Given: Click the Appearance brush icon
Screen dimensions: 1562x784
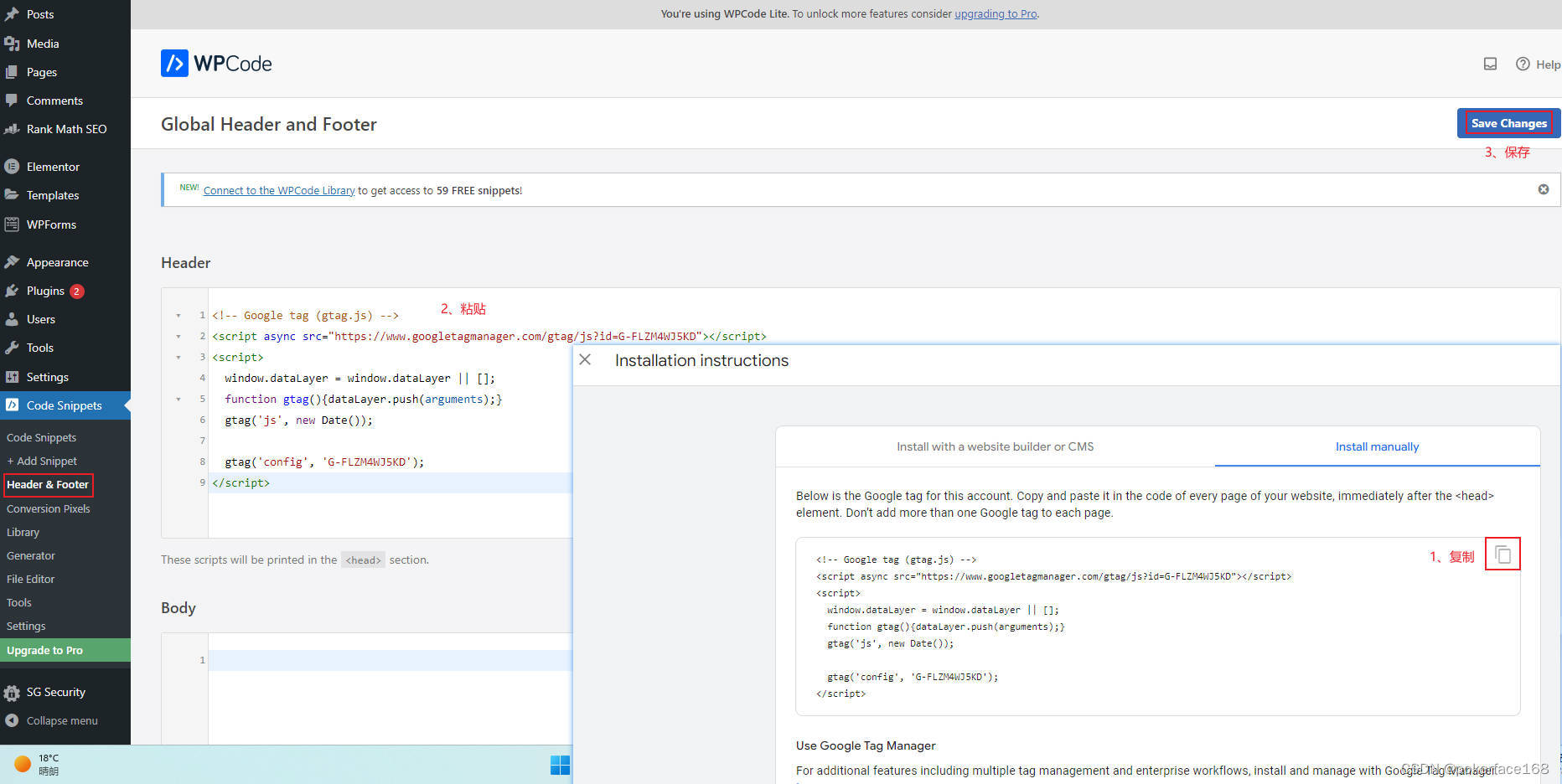Looking at the screenshot, I should [12, 262].
